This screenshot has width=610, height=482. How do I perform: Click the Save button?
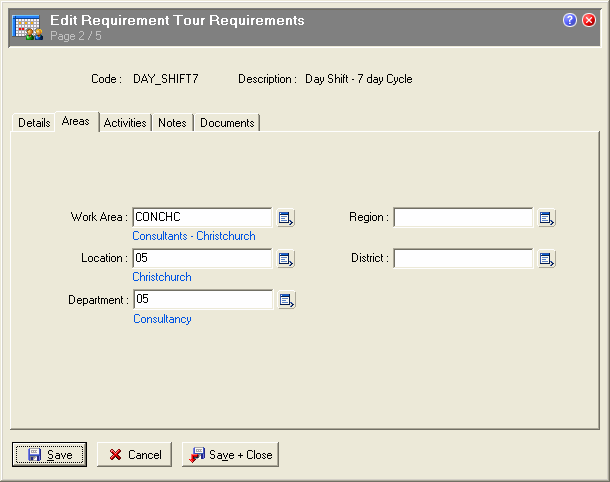click(49, 454)
